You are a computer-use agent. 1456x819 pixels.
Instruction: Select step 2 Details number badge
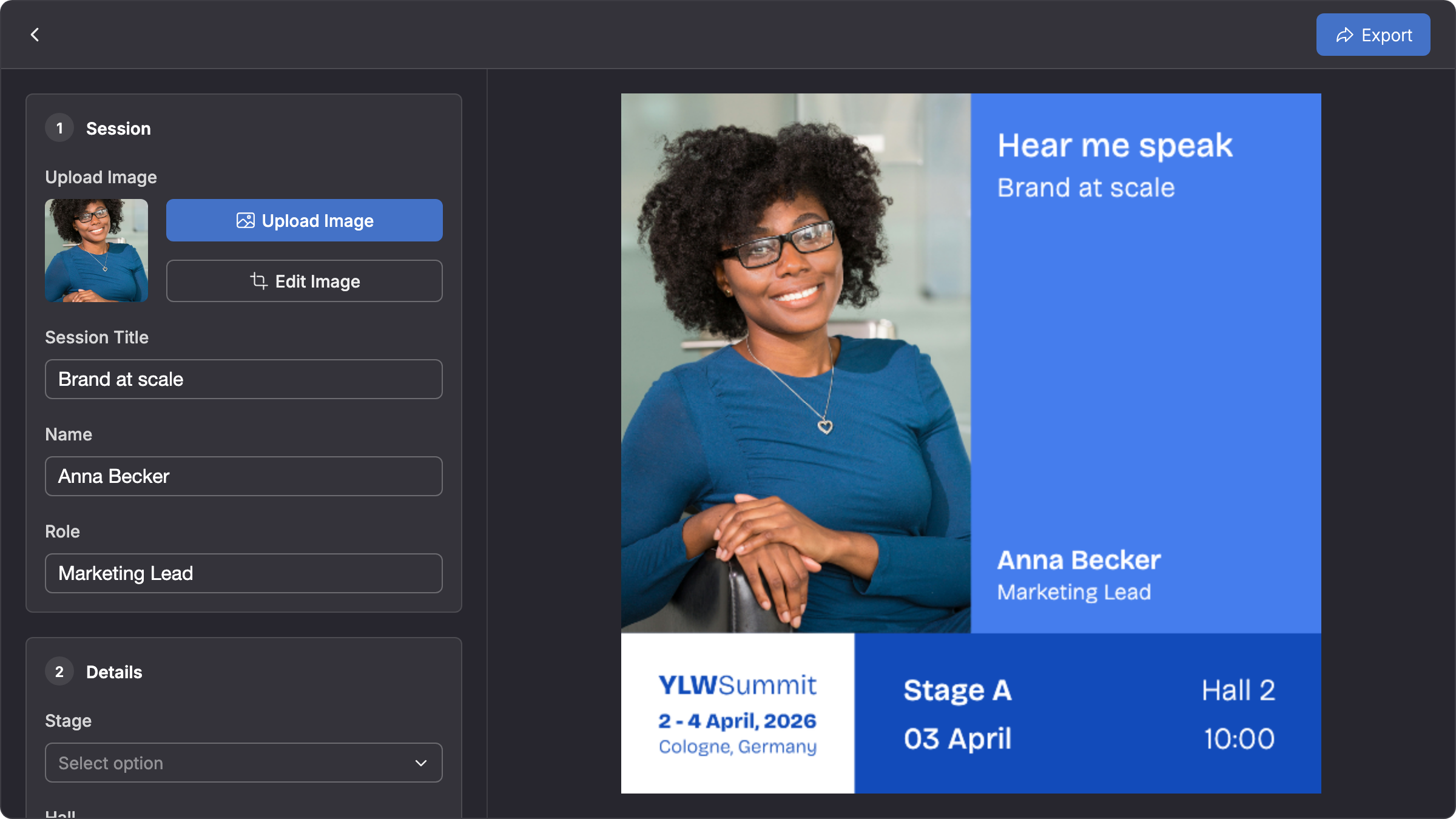59,672
